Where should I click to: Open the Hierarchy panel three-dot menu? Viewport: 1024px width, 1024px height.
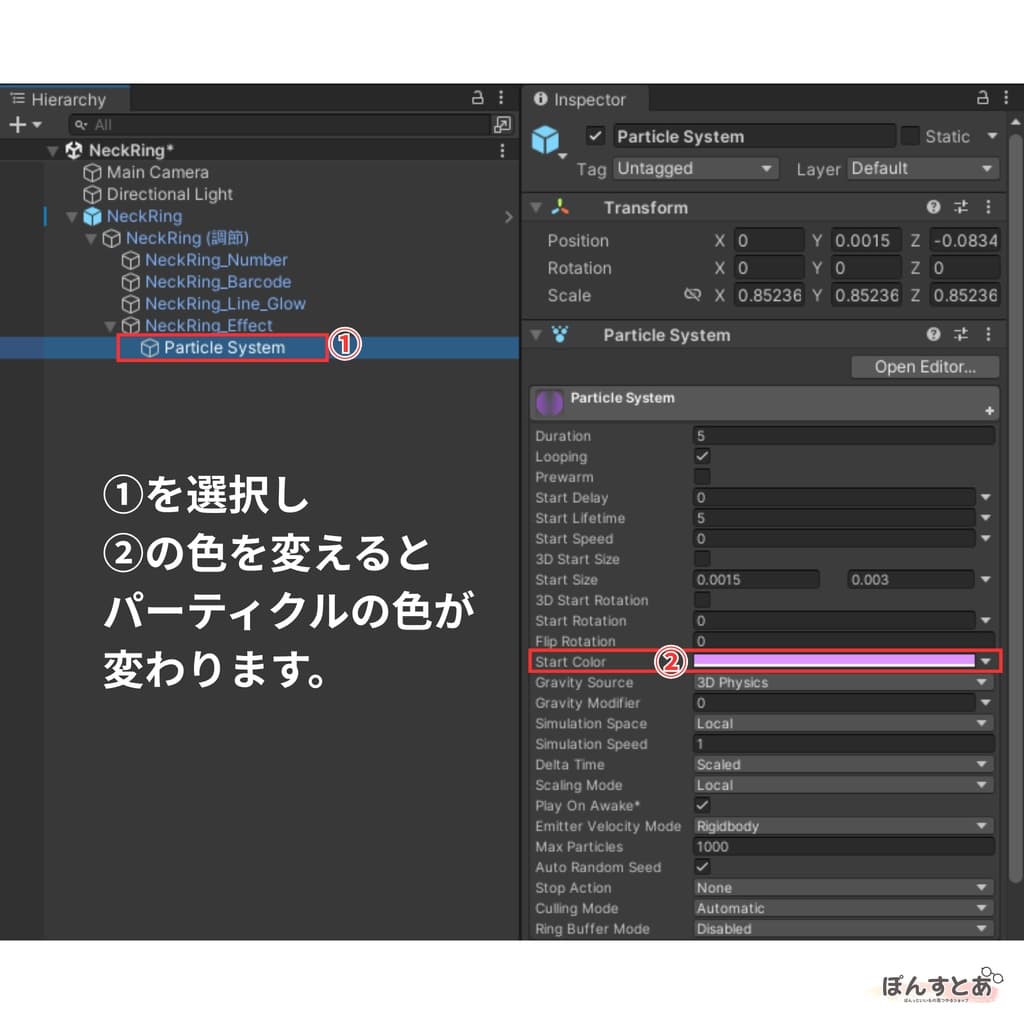(501, 98)
